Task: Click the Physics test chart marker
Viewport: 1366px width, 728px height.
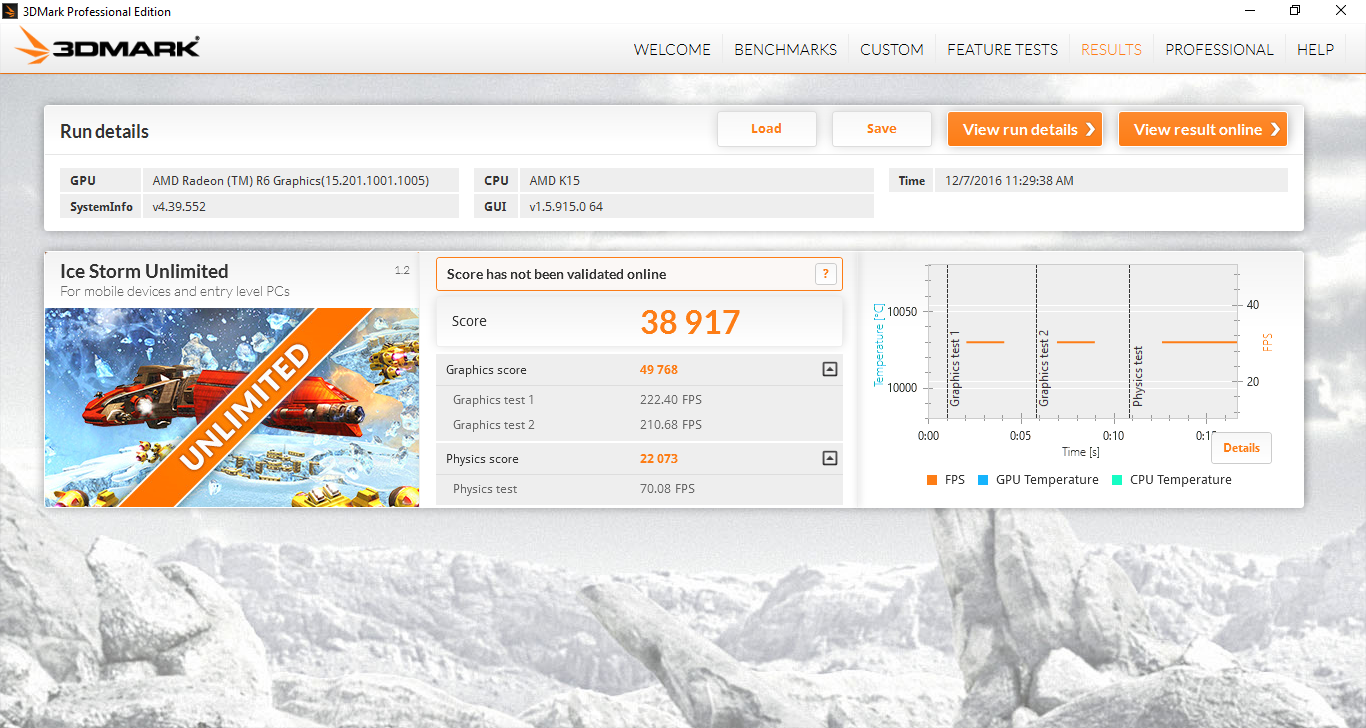Action: tap(1138, 375)
